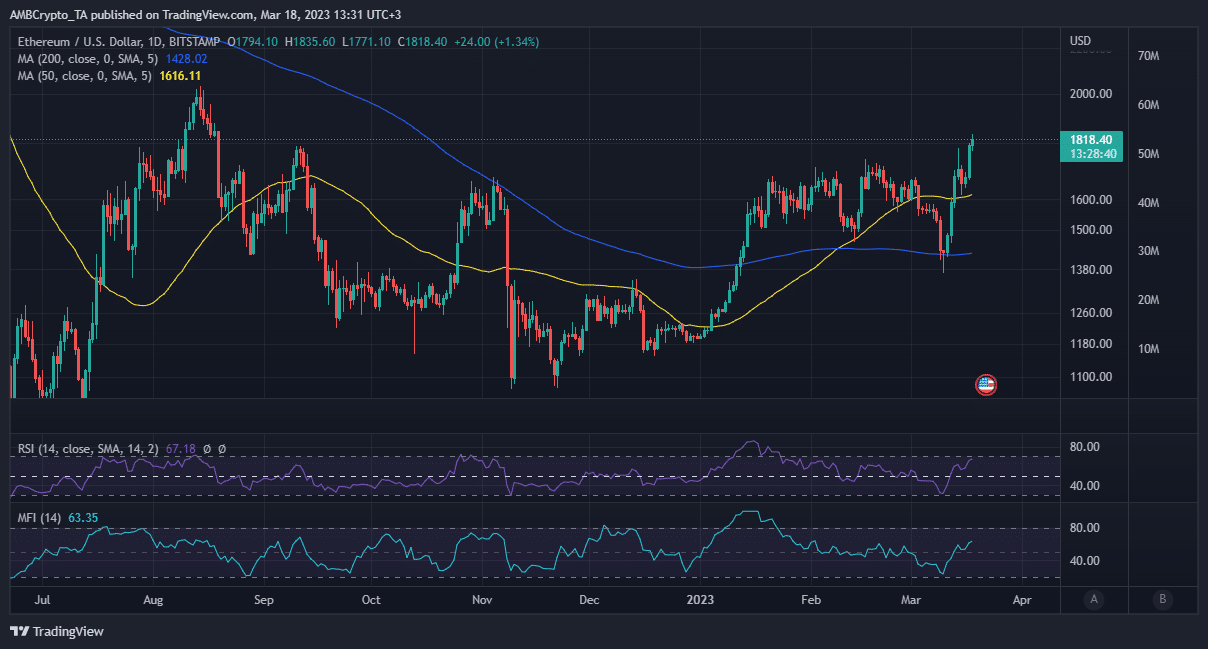Toggle the A price scale control
1208x649 pixels.
point(1094,598)
